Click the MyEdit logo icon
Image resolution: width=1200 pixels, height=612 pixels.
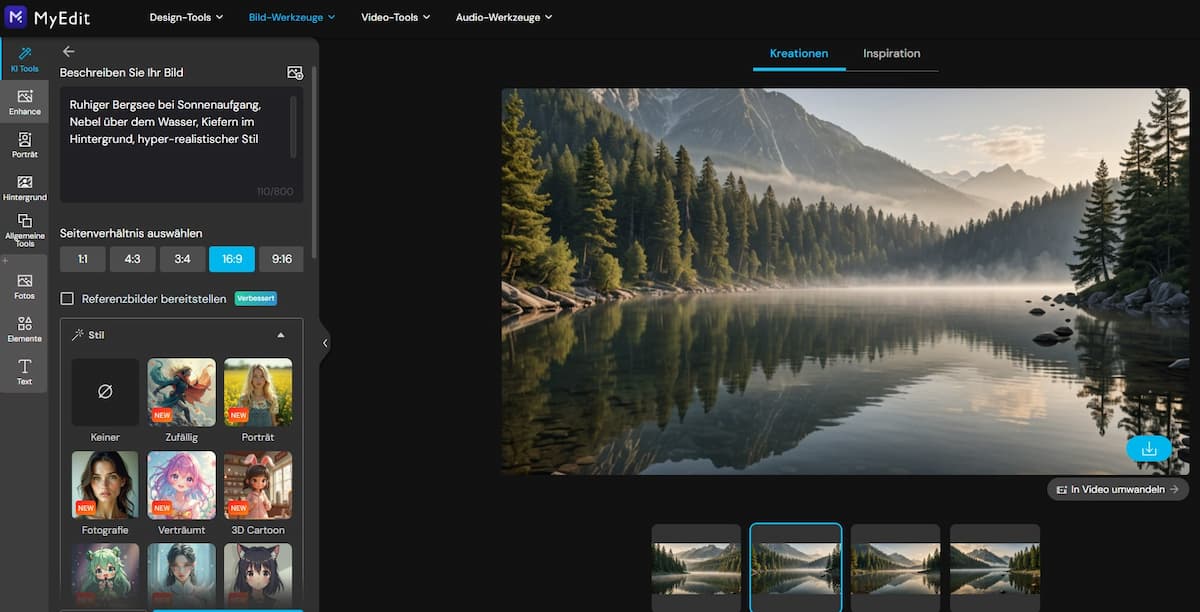(16, 16)
